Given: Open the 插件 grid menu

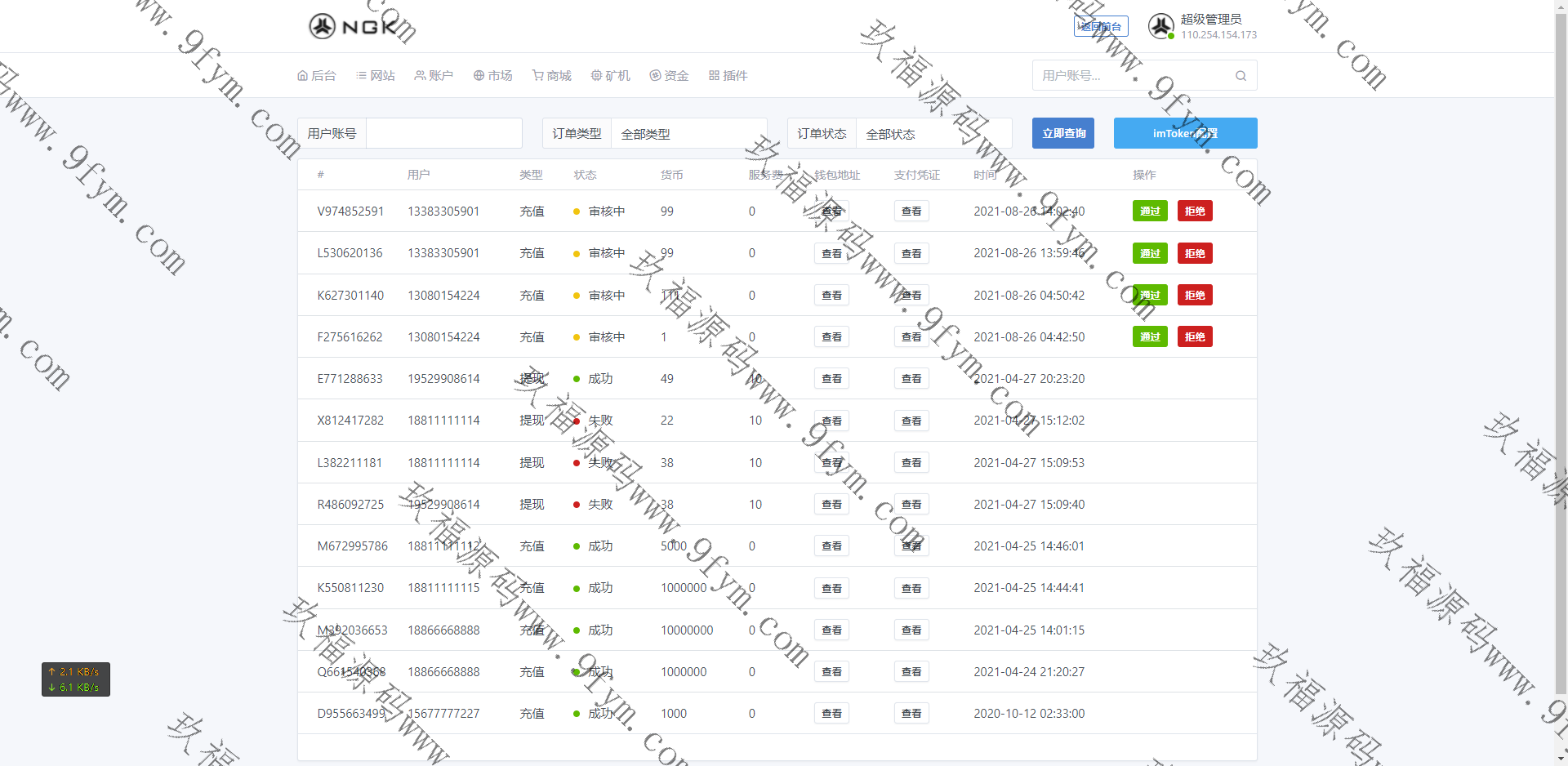Looking at the screenshot, I should click(728, 76).
